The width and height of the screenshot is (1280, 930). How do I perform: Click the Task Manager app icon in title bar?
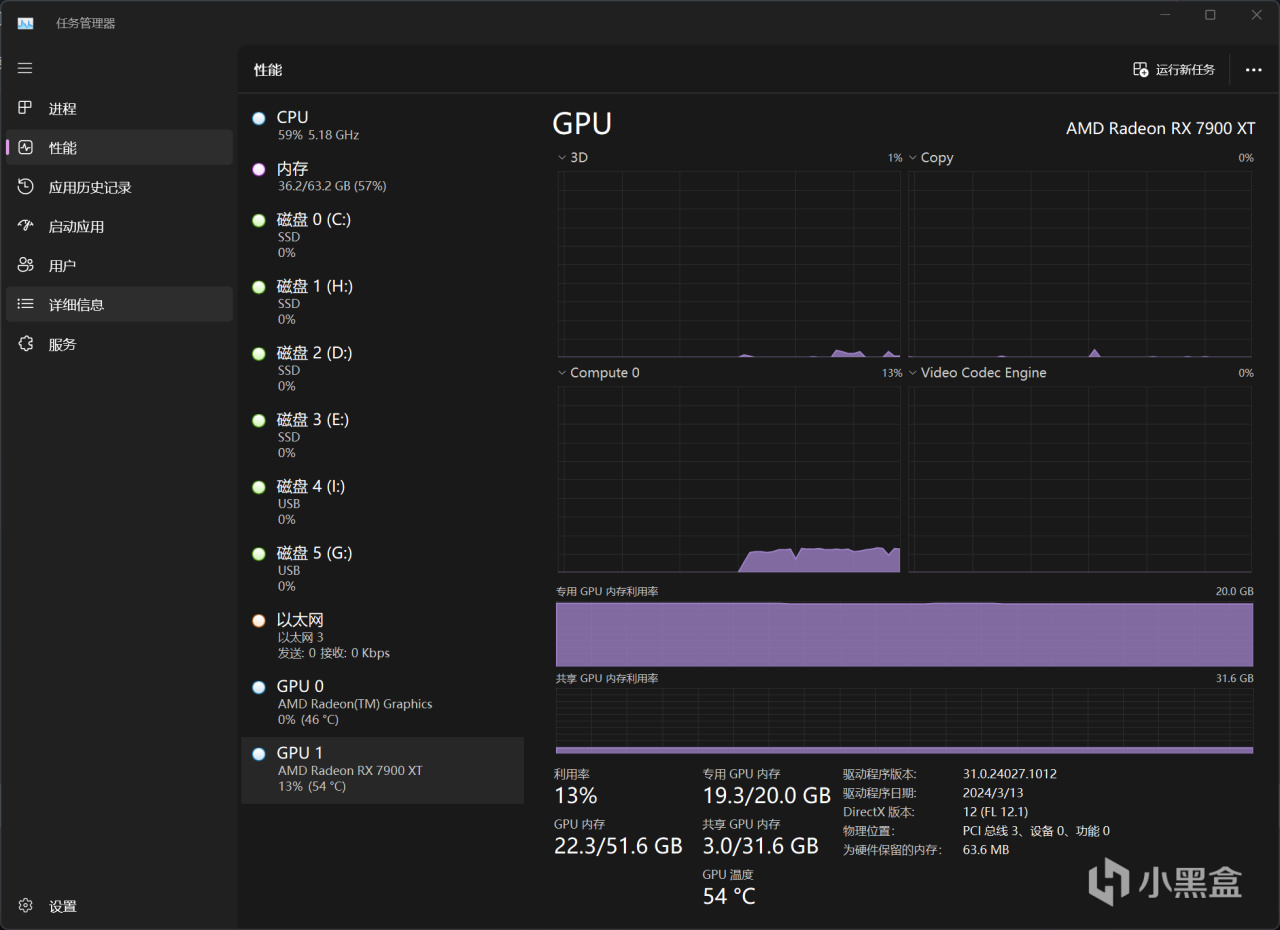[25, 23]
